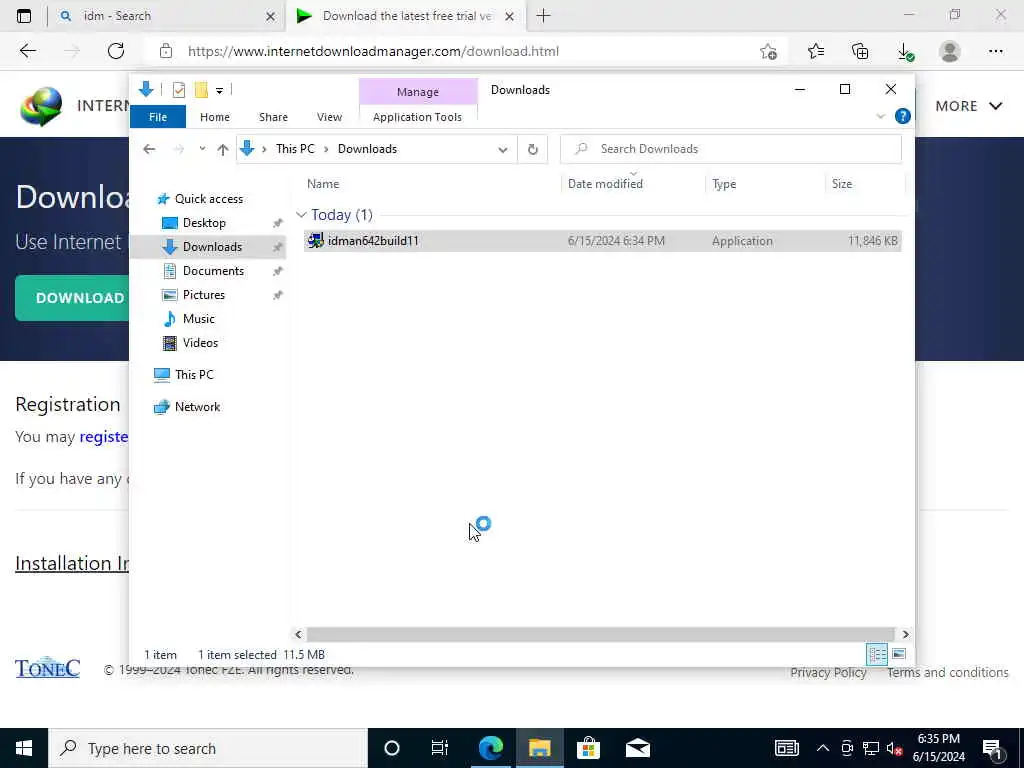Add this page to favorites

coord(769,51)
